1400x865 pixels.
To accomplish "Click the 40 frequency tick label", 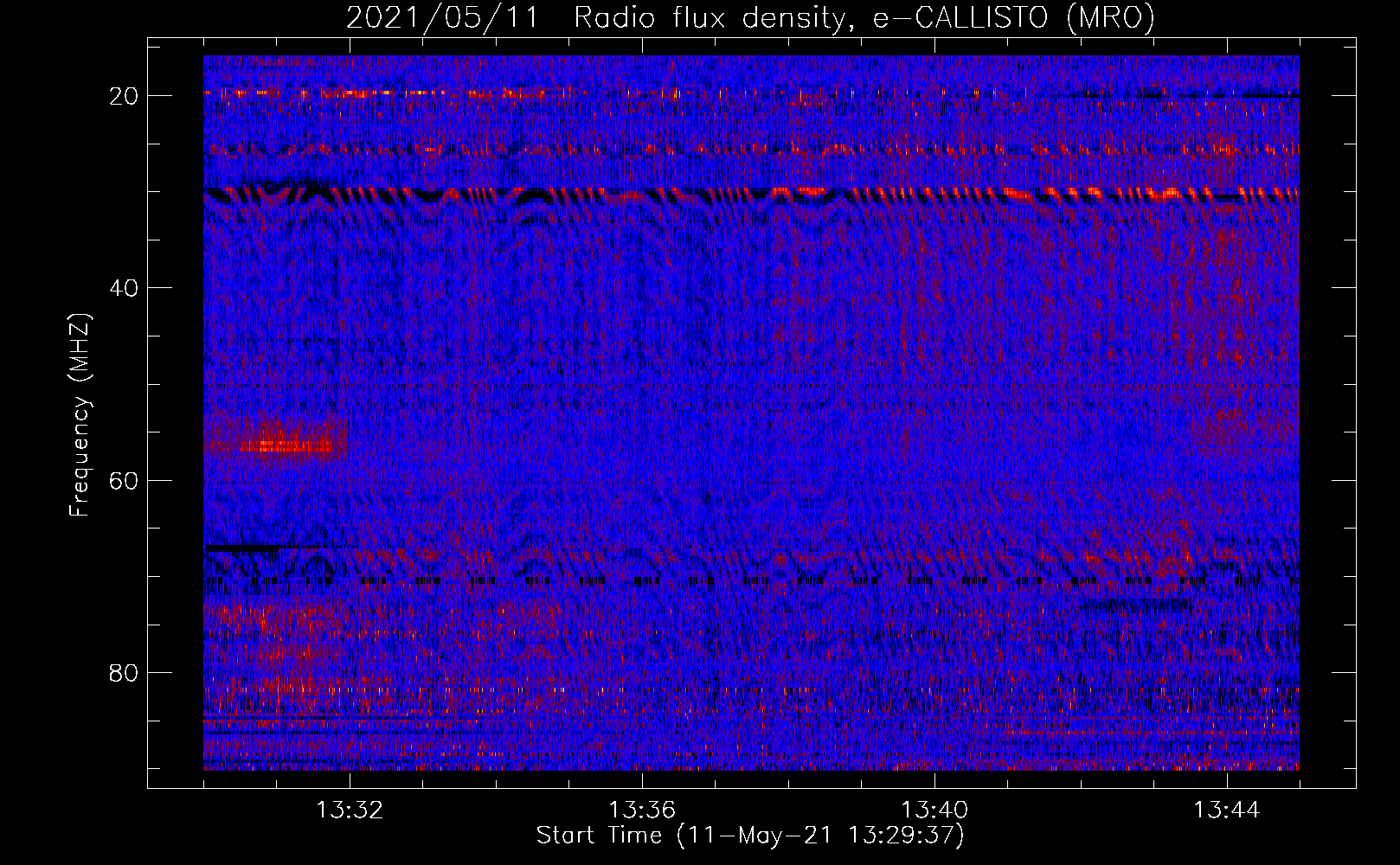I will (125, 288).
